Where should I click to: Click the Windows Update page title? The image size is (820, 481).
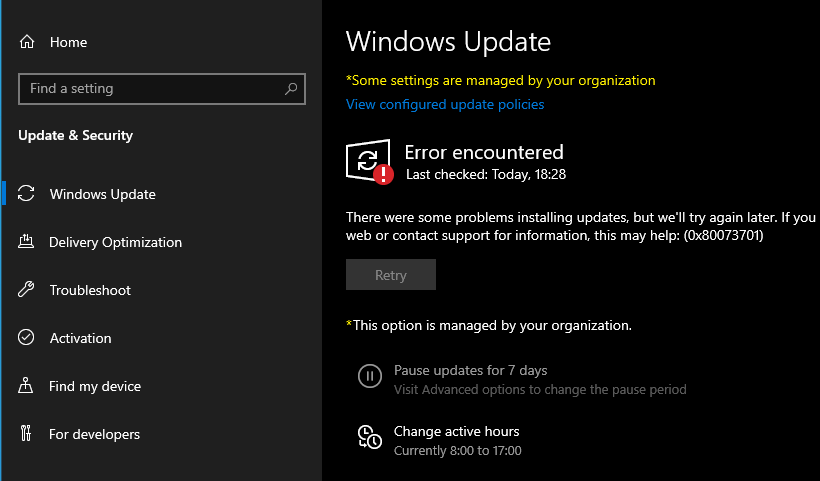point(448,42)
